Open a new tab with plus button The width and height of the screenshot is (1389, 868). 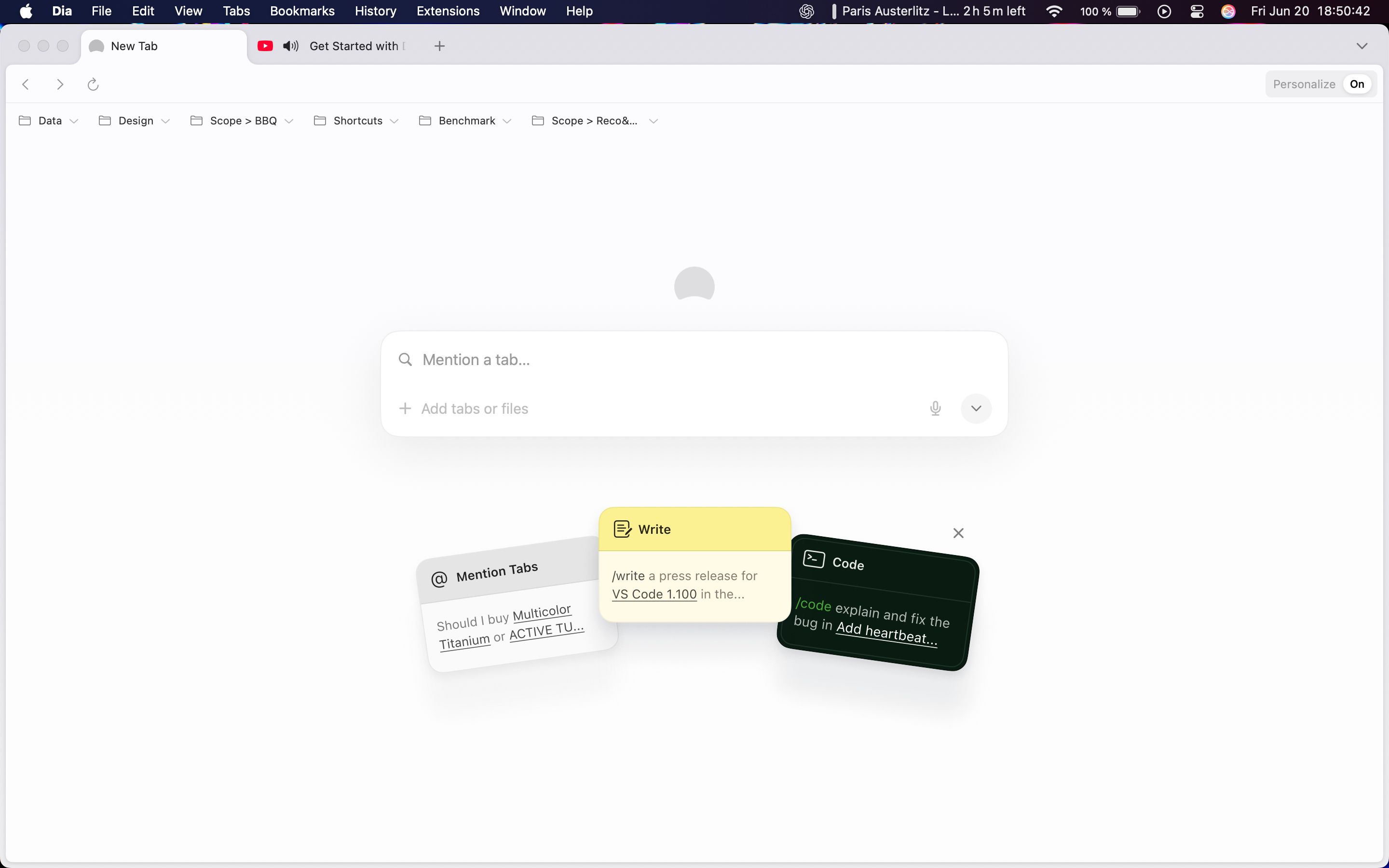pyautogui.click(x=440, y=46)
